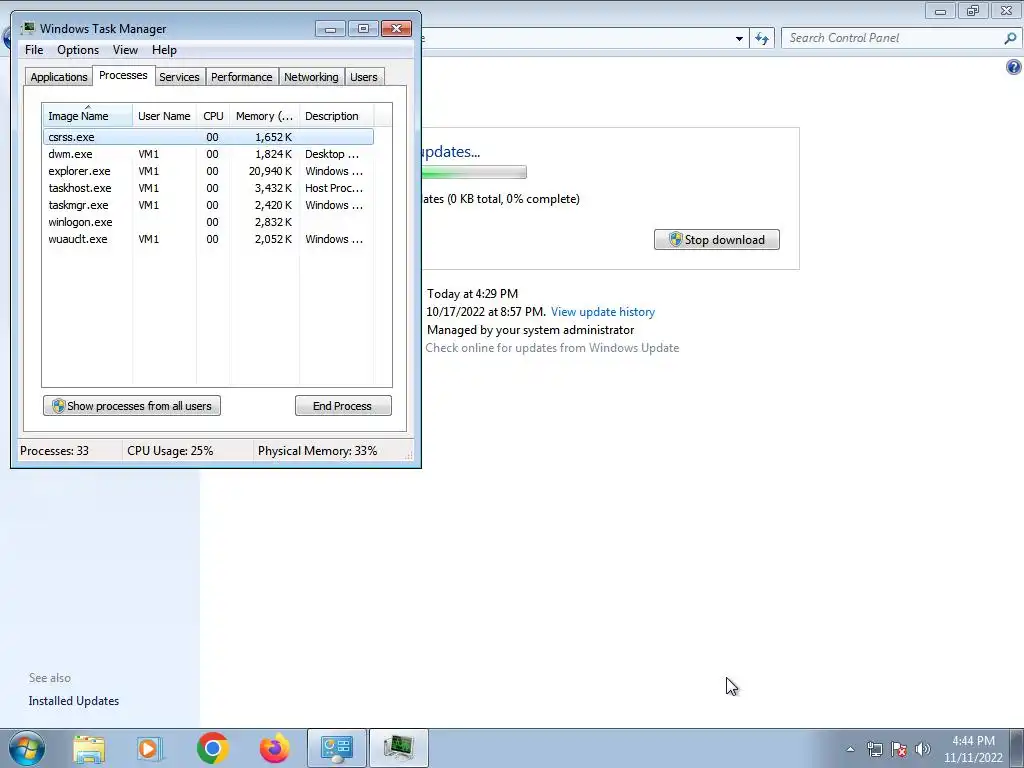This screenshot has height=768, width=1024.
Task: Select the csrss.exe process row
Action: coord(208,136)
